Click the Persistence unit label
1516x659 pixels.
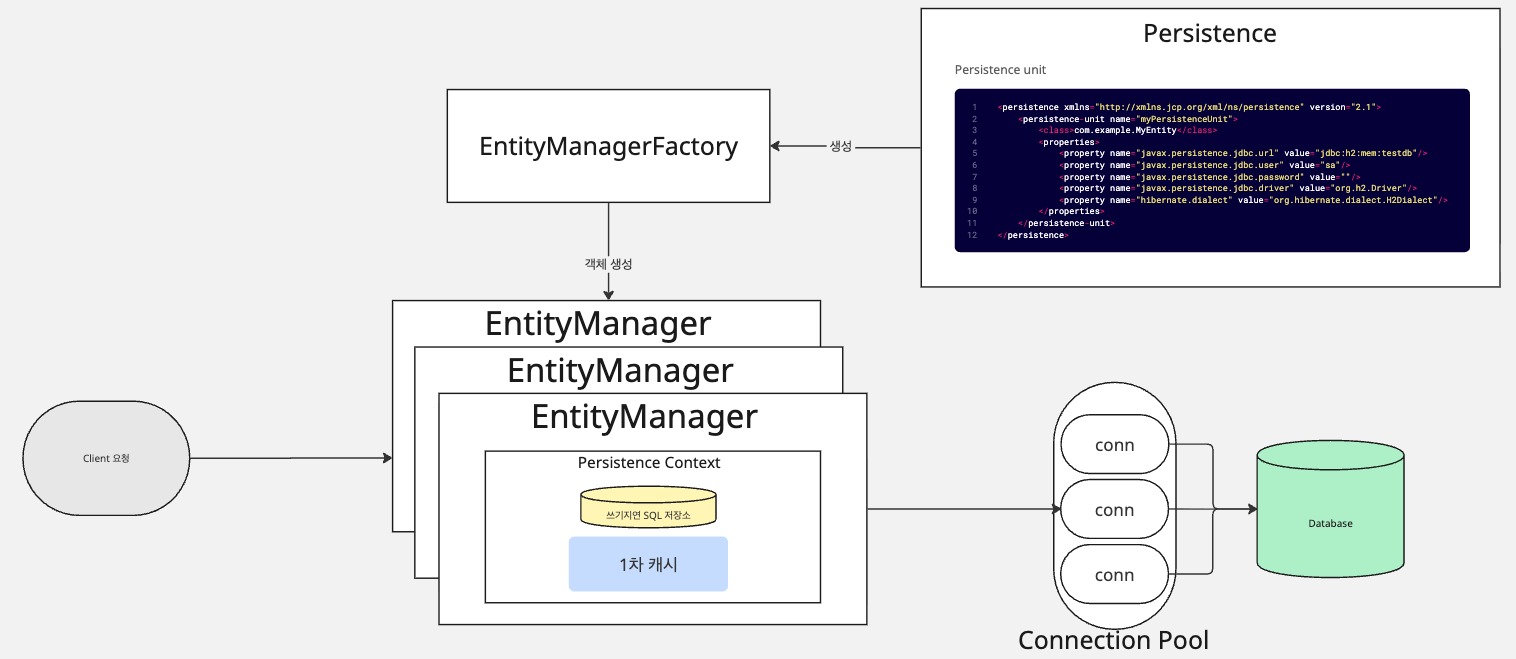coord(1000,69)
